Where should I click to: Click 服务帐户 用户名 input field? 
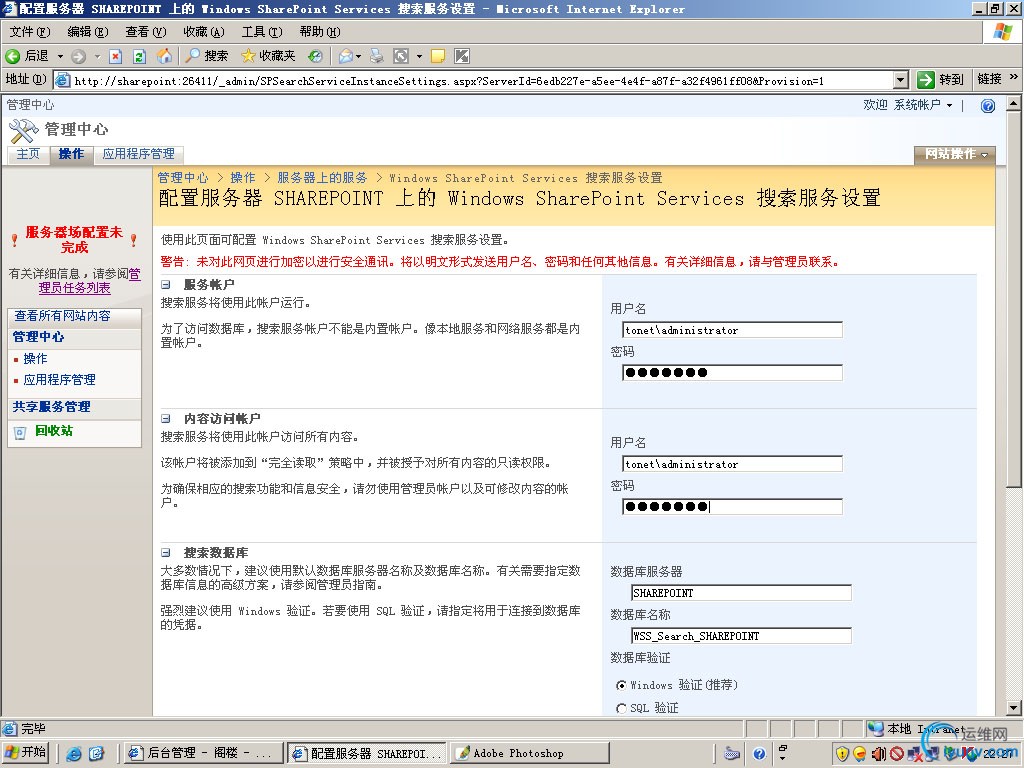[x=732, y=330]
